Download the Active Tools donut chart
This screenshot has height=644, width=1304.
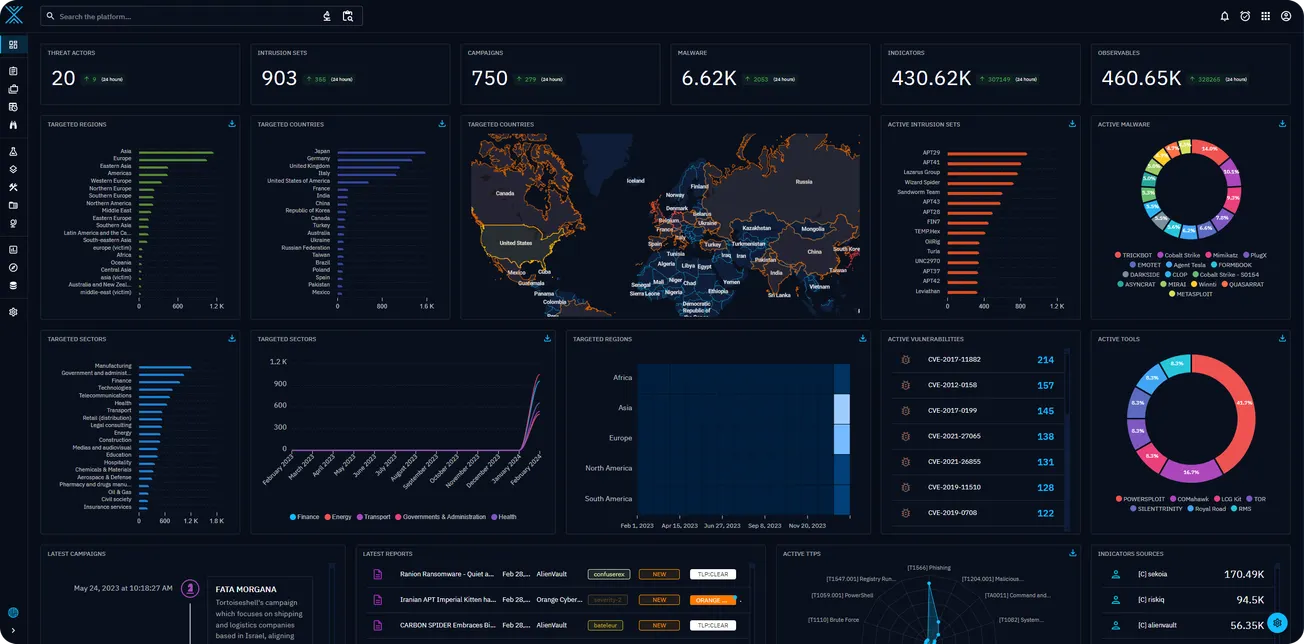tap(1282, 338)
